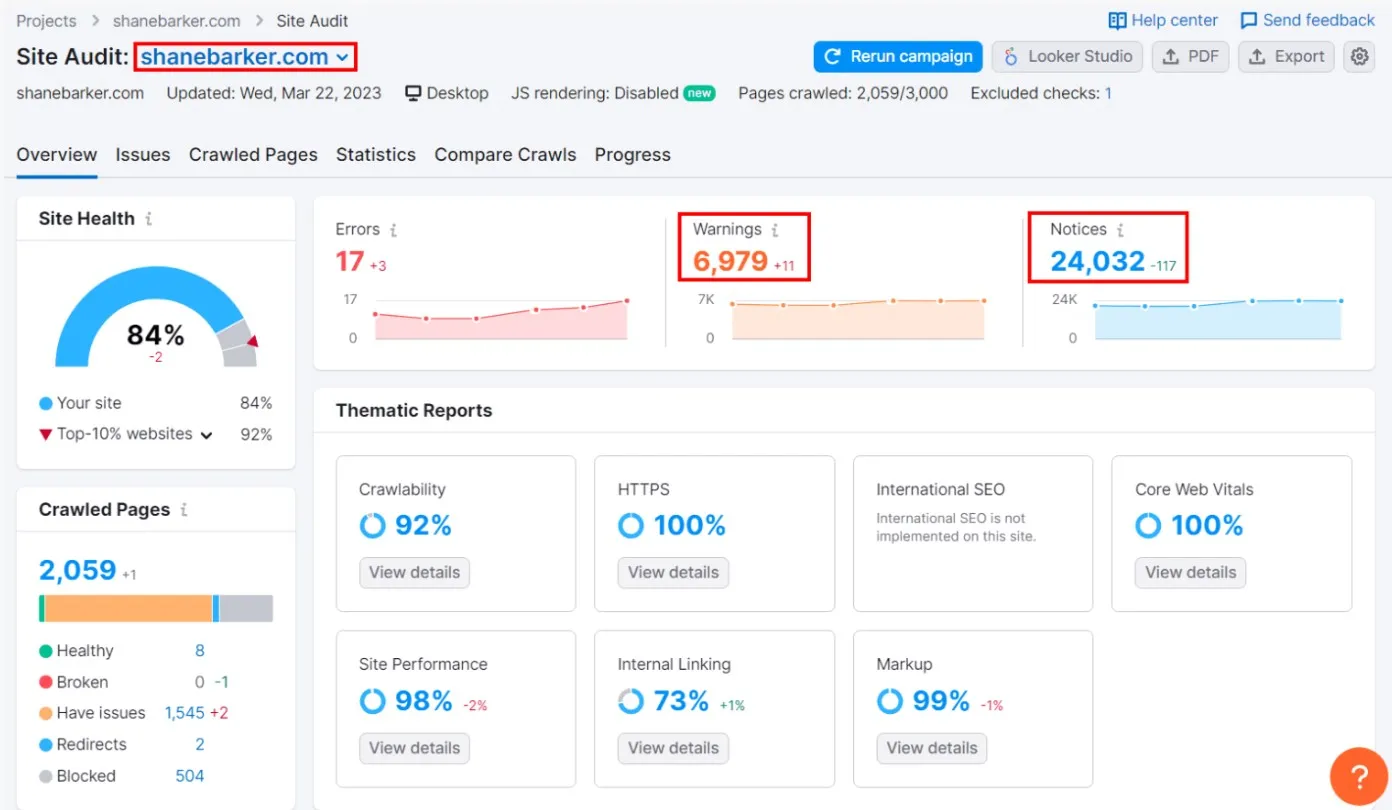Click Have issues count 1,545
The height and width of the screenshot is (810, 1392).
coord(185,713)
